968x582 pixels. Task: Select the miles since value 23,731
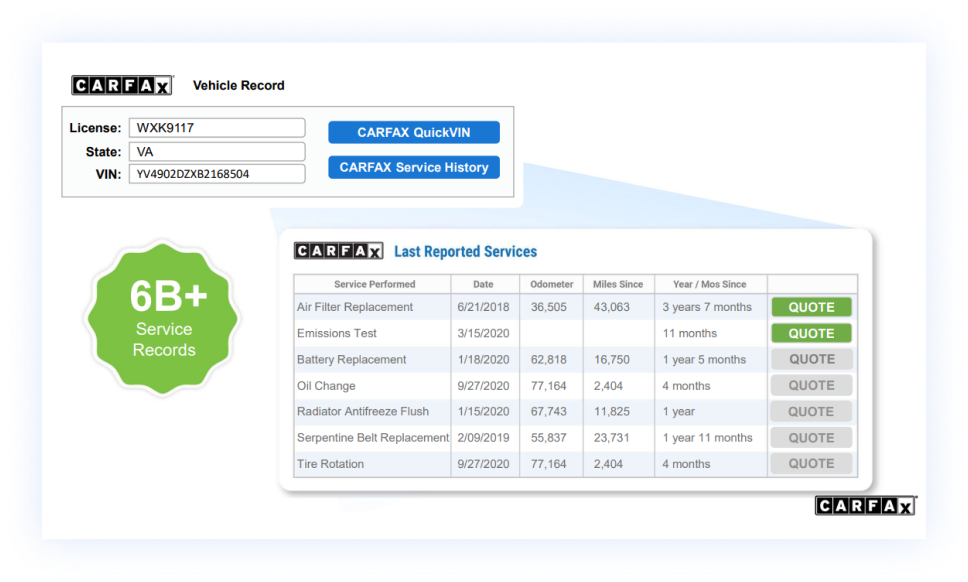point(612,438)
